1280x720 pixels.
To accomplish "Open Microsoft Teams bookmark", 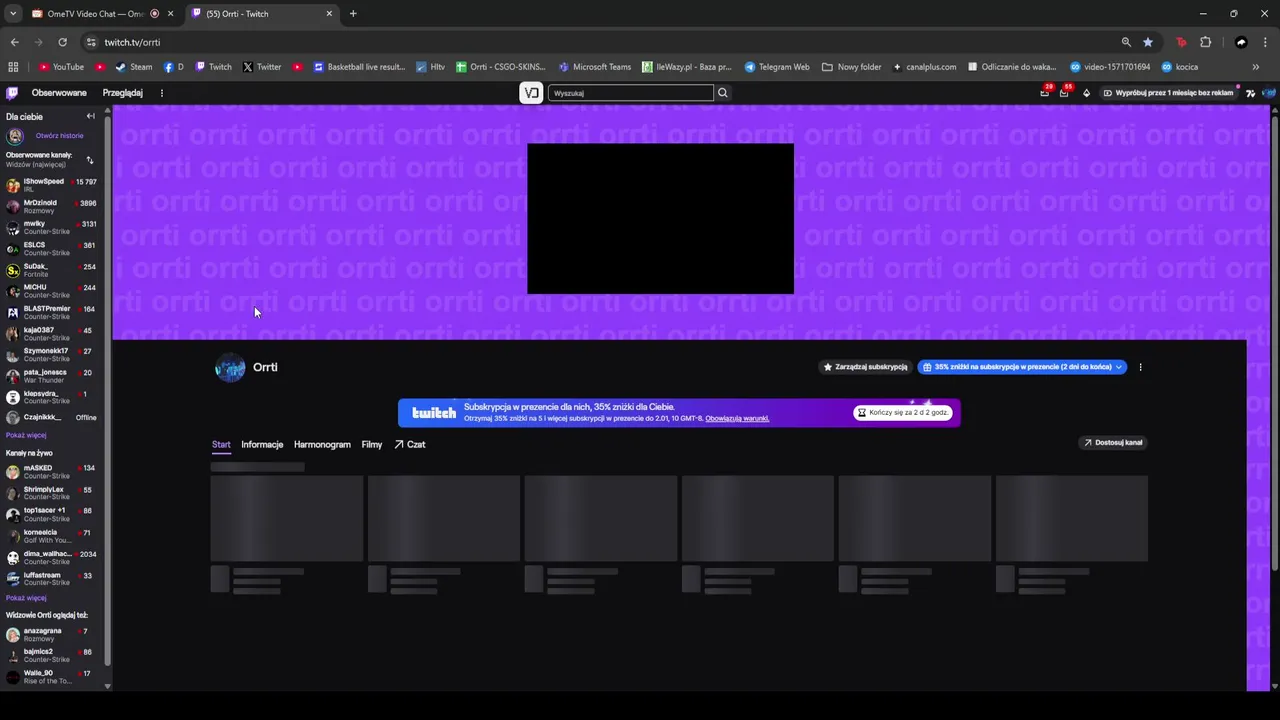I will 595,67.
